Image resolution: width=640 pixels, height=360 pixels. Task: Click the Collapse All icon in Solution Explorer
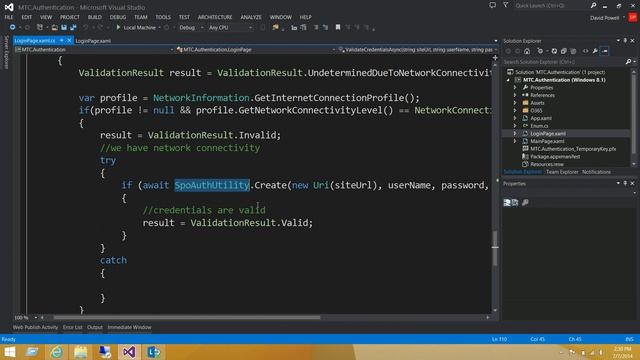564,51
